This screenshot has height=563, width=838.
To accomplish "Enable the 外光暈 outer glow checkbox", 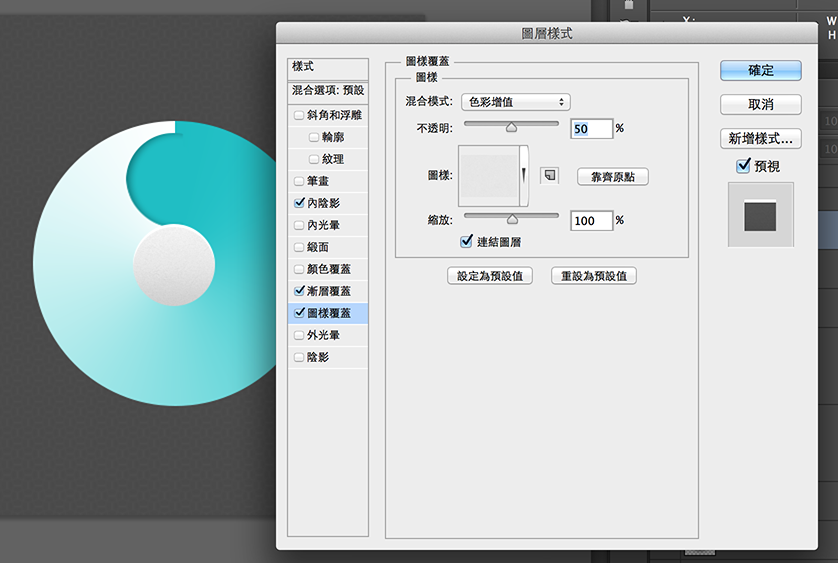I will coord(299,335).
